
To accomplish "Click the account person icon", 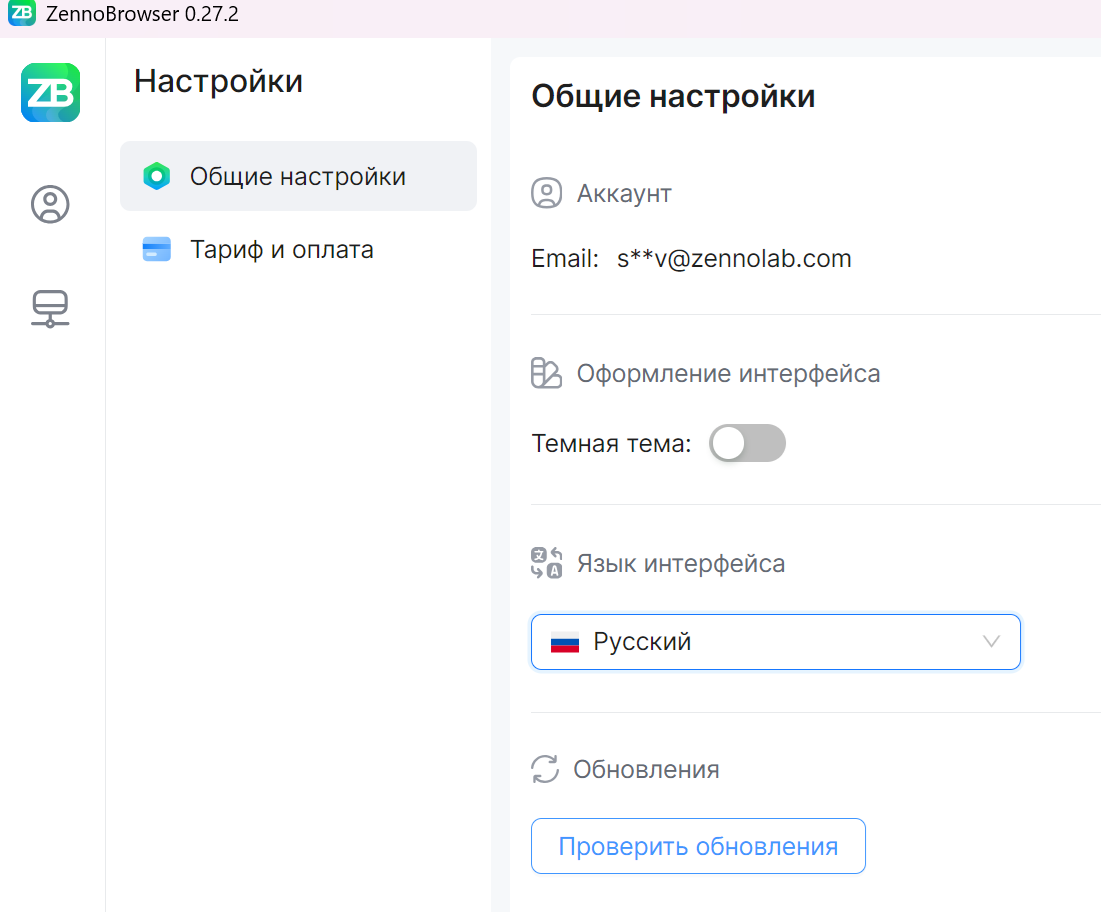I will pos(546,193).
